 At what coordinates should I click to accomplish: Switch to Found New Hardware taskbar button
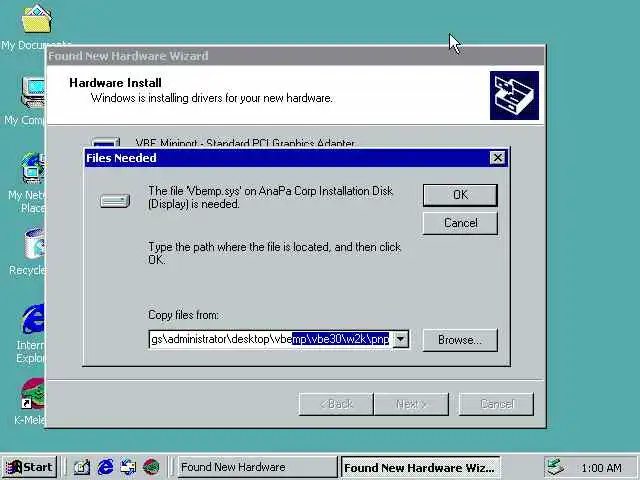(x=257, y=467)
